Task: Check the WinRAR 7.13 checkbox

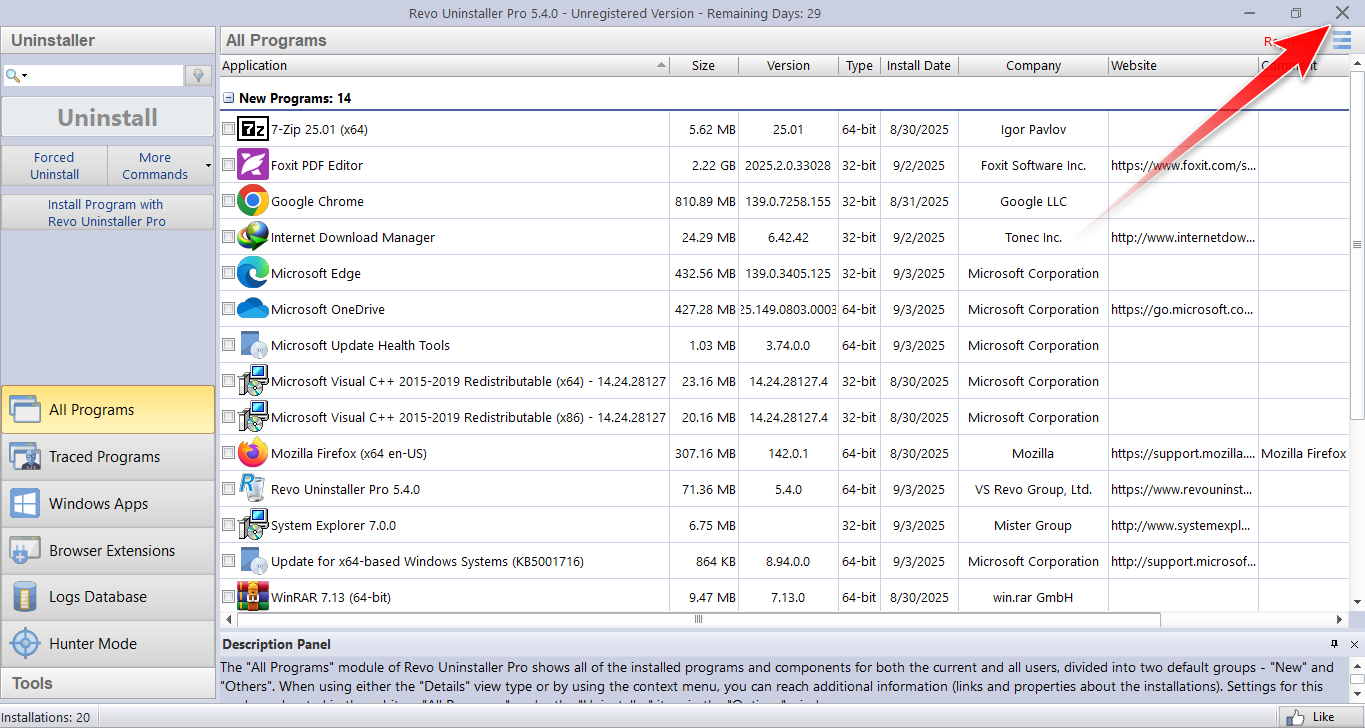Action: coord(228,597)
